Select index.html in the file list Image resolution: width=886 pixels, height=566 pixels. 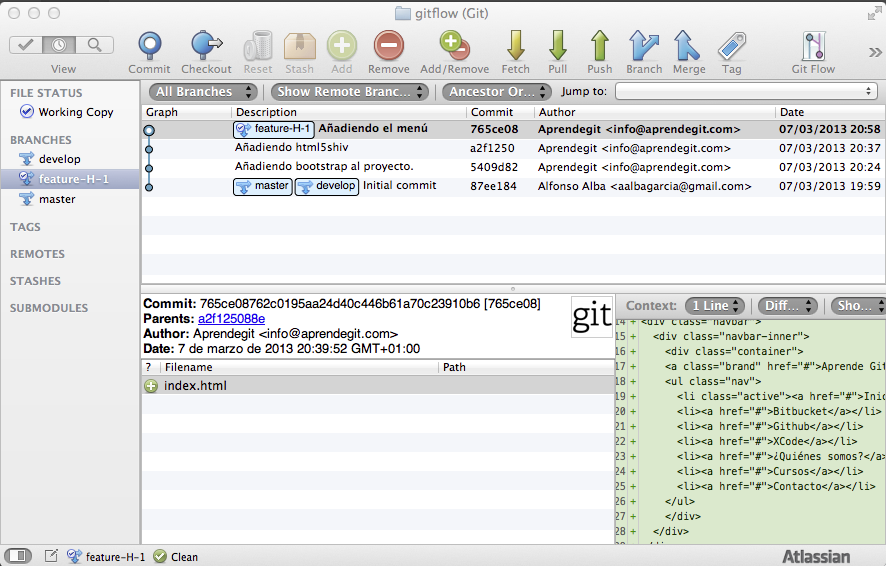pos(195,386)
